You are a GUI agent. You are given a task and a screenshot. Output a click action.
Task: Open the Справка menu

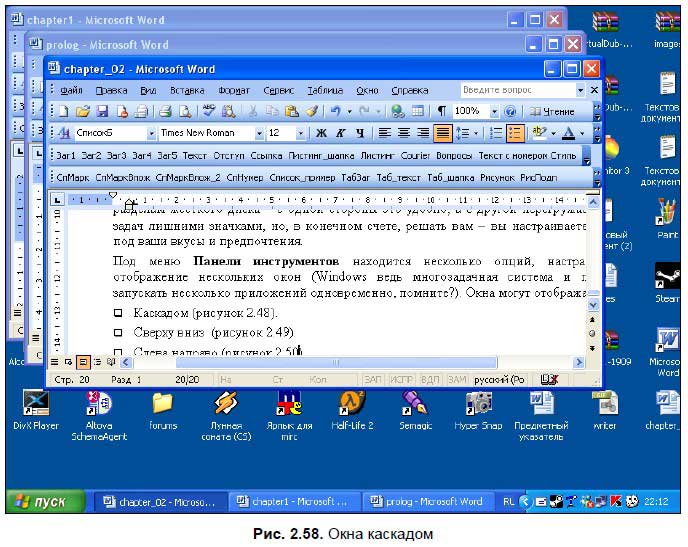410,90
